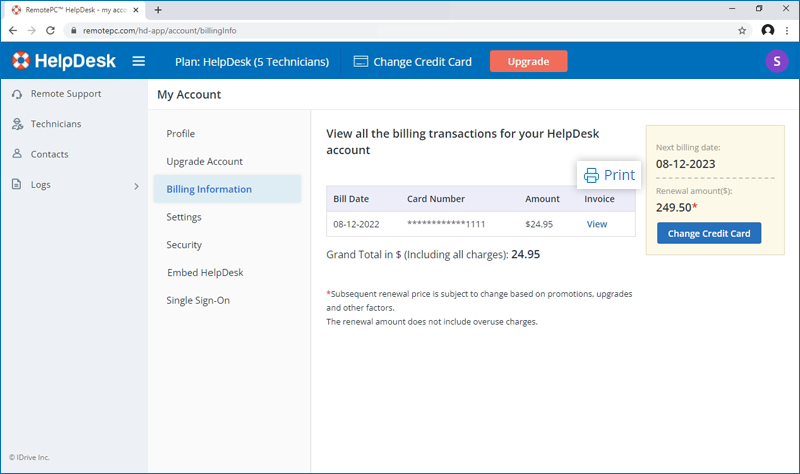Select Profile in My Account
800x474 pixels.
181,134
